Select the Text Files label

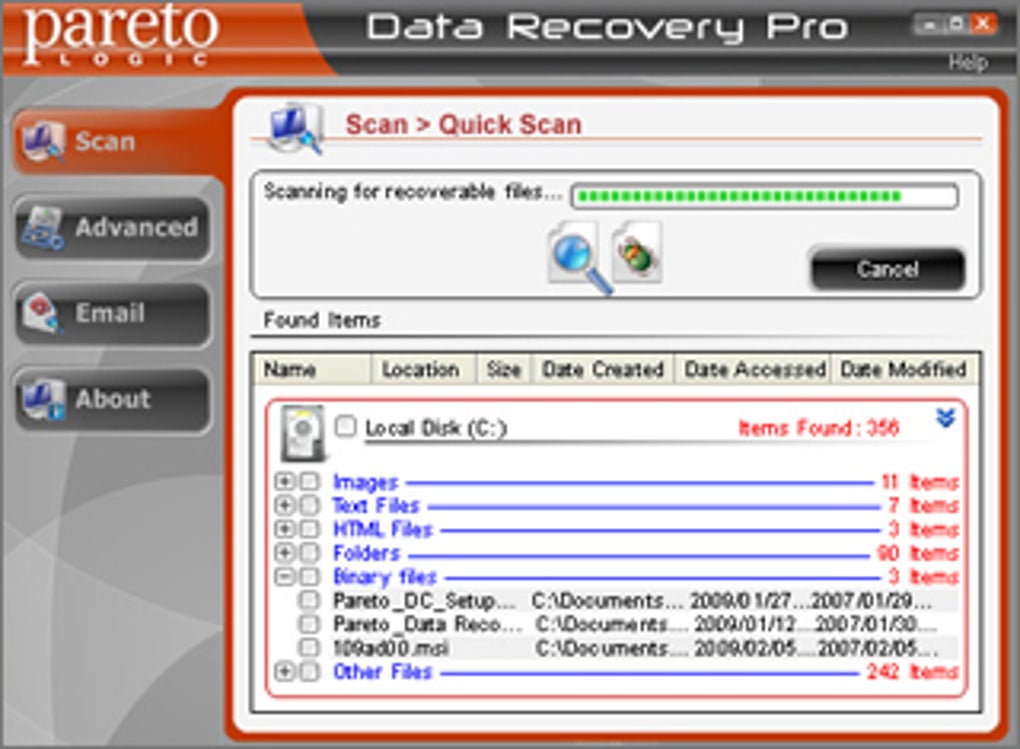tap(376, 506)
